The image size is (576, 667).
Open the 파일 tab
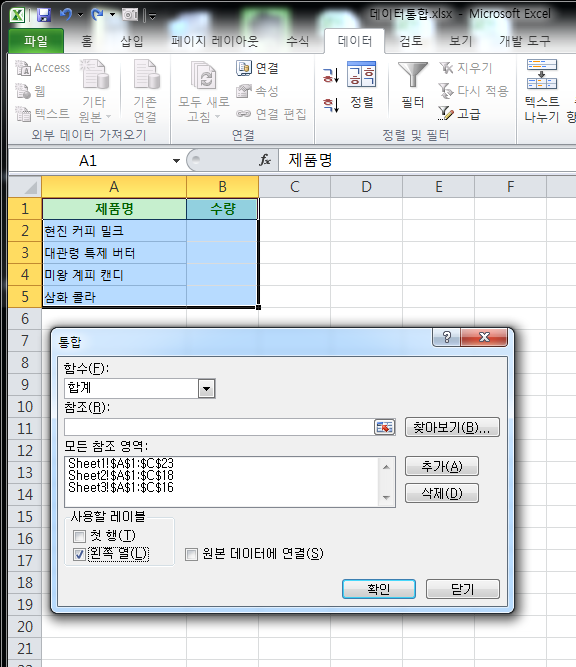tap(36, 41)
